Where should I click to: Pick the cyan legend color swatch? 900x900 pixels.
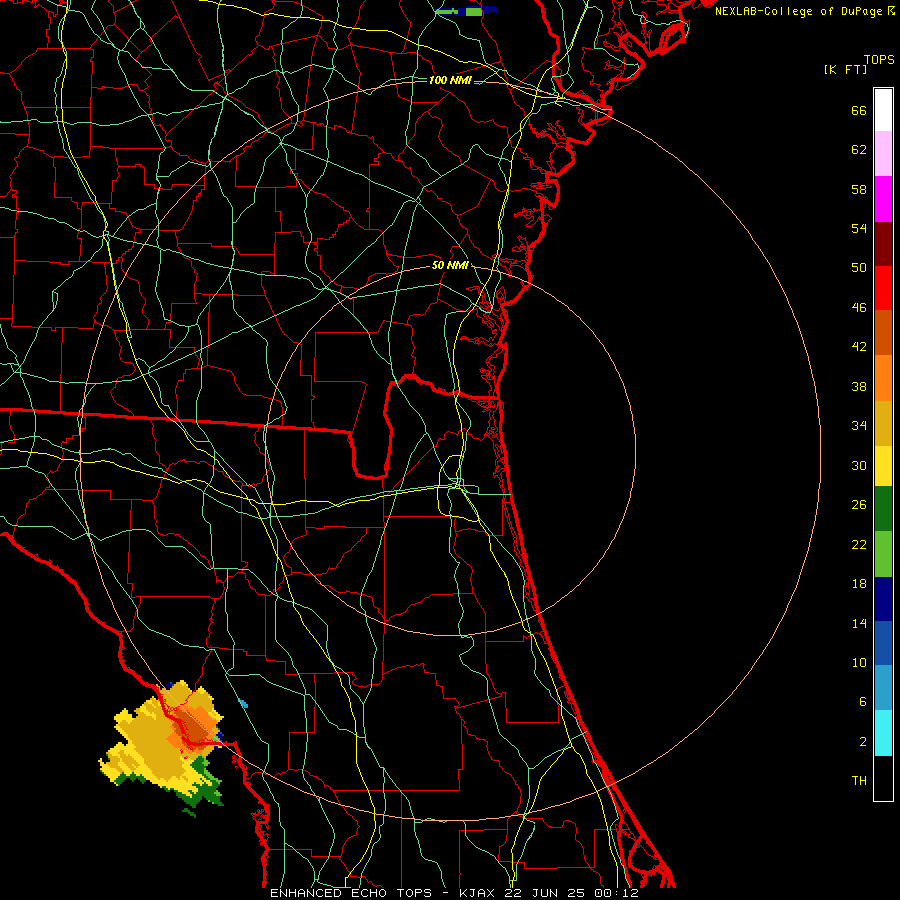883,733
